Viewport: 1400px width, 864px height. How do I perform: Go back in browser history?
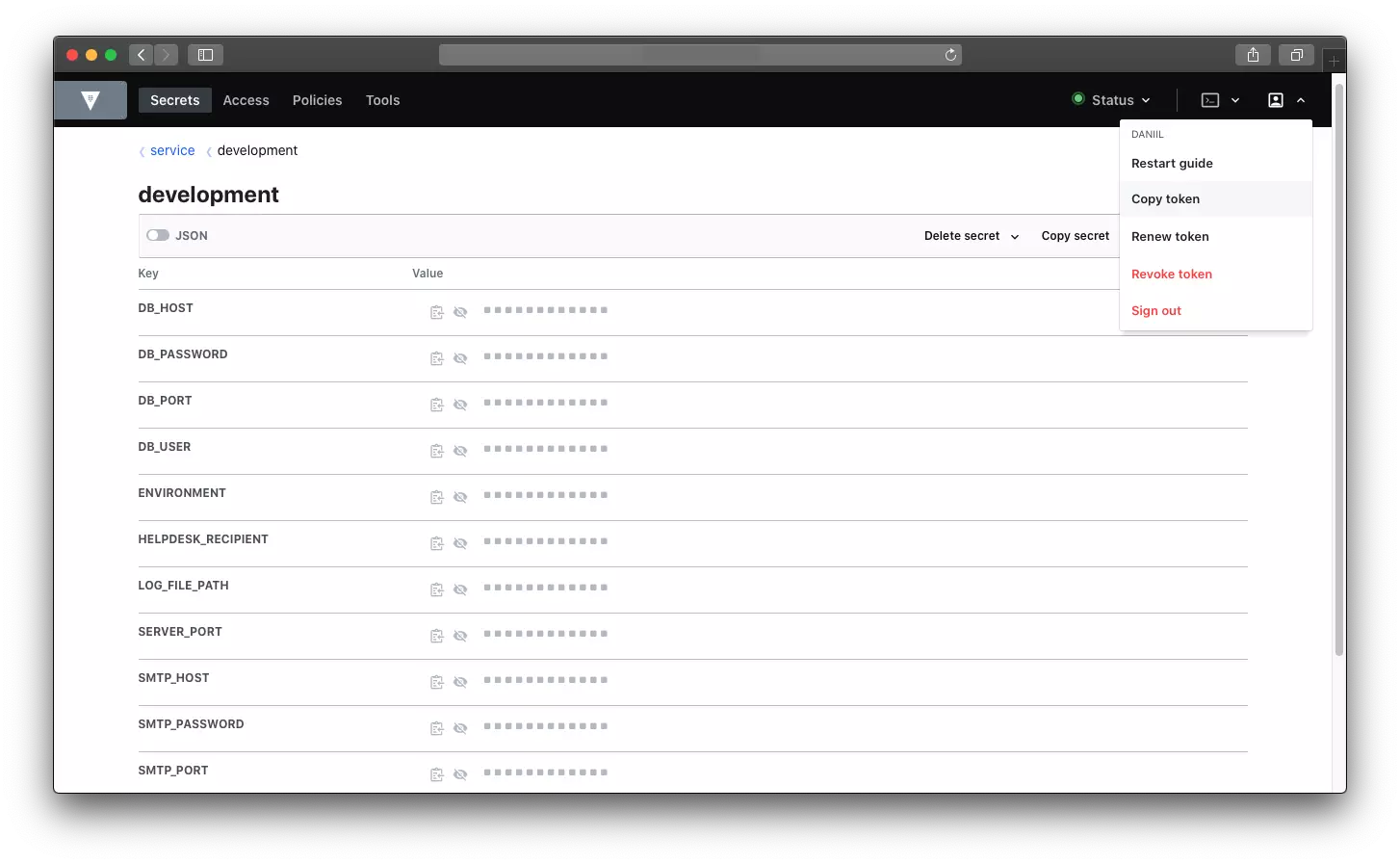point(141,55)
